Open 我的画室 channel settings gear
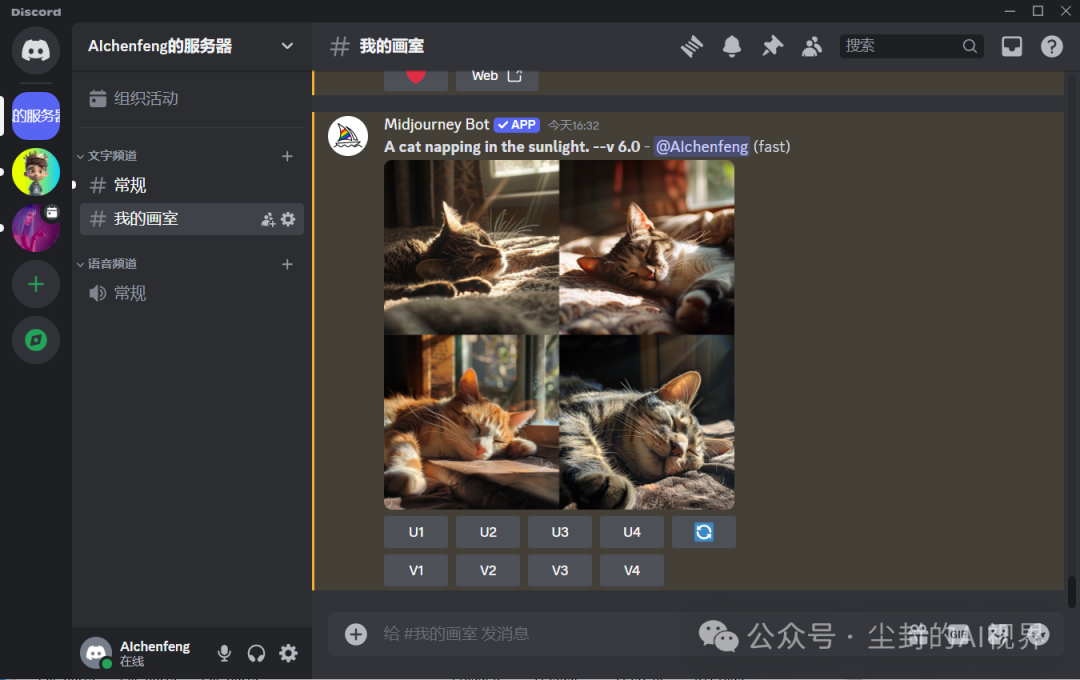 [288, 219]
